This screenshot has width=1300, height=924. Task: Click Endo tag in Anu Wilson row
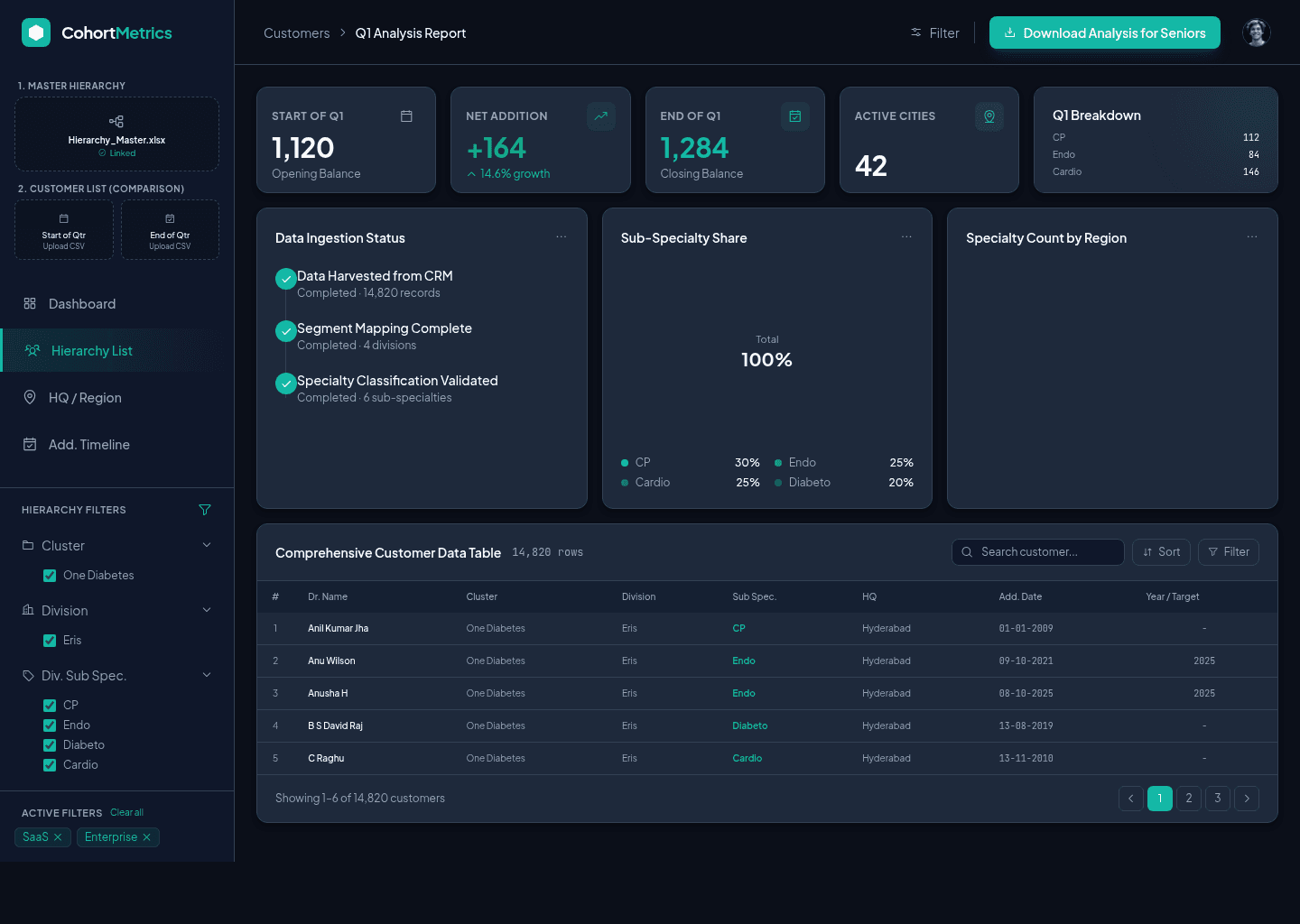(744, 661)
